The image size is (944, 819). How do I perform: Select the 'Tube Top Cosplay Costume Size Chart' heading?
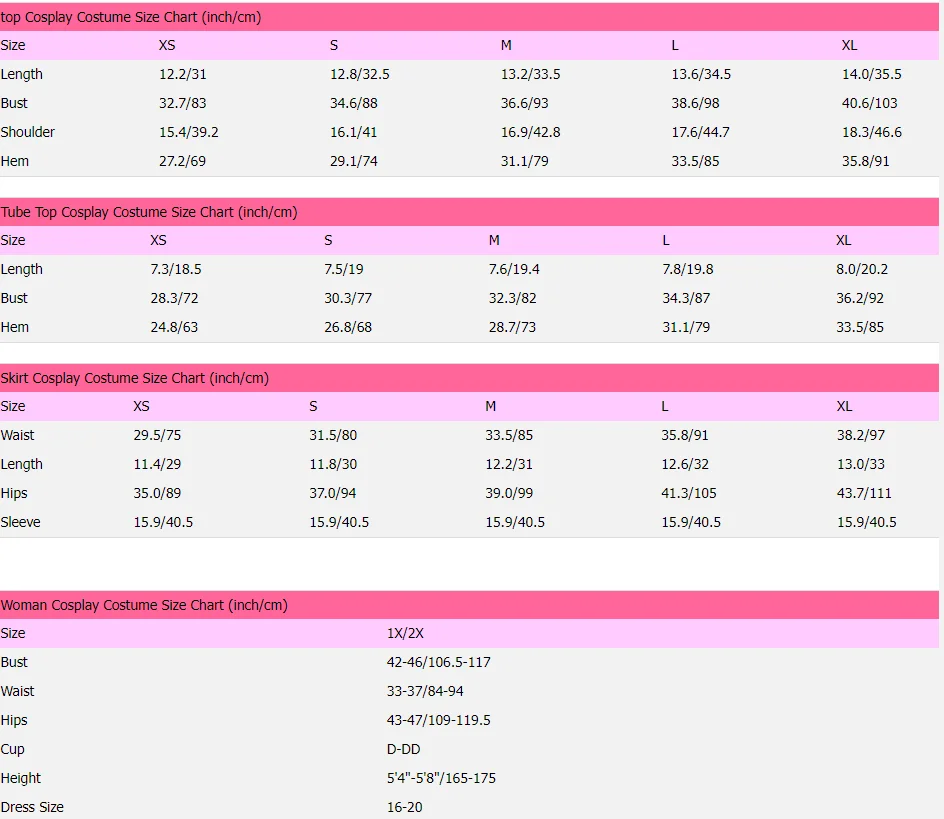point(149,212)
